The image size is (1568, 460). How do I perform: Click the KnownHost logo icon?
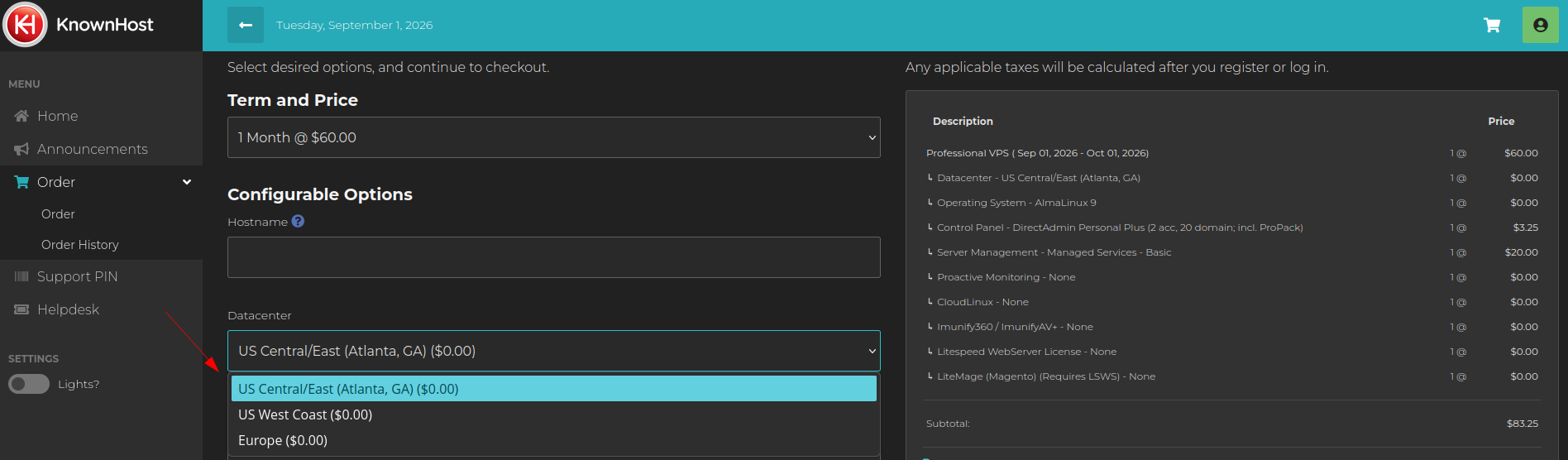coord(26,25)
